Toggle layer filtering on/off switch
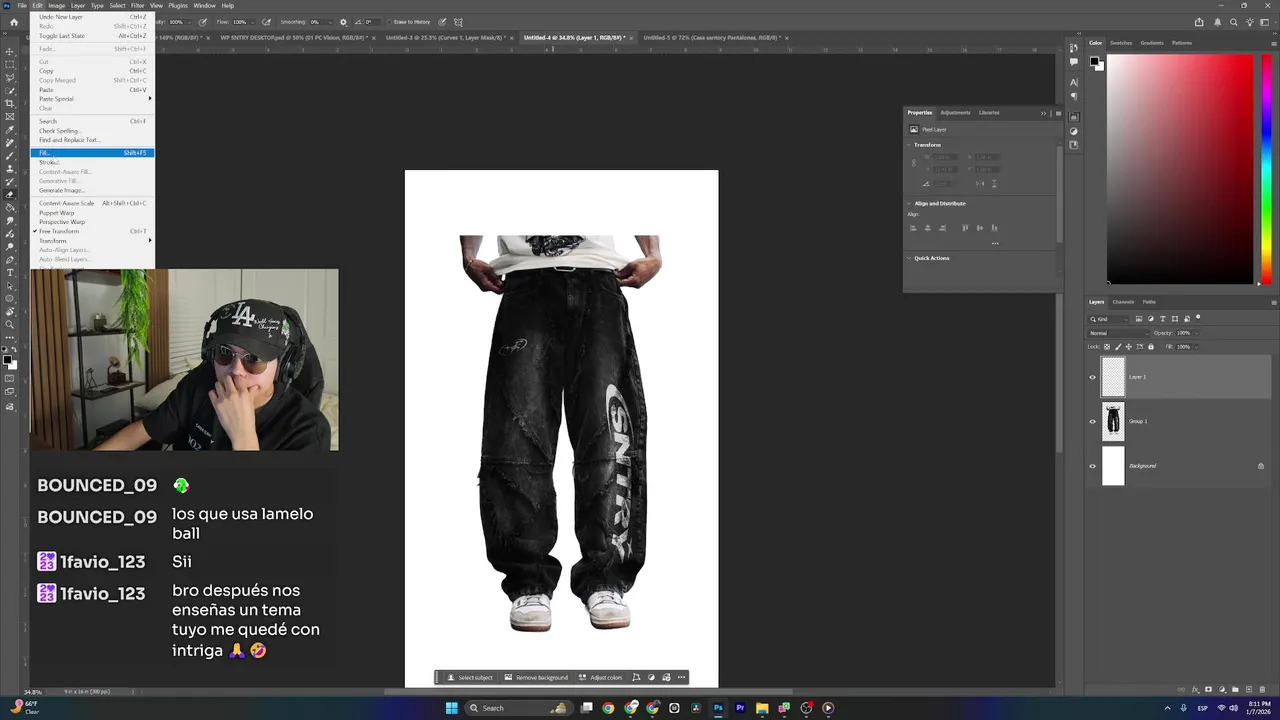The image size is (1280, 720). 1198,317
